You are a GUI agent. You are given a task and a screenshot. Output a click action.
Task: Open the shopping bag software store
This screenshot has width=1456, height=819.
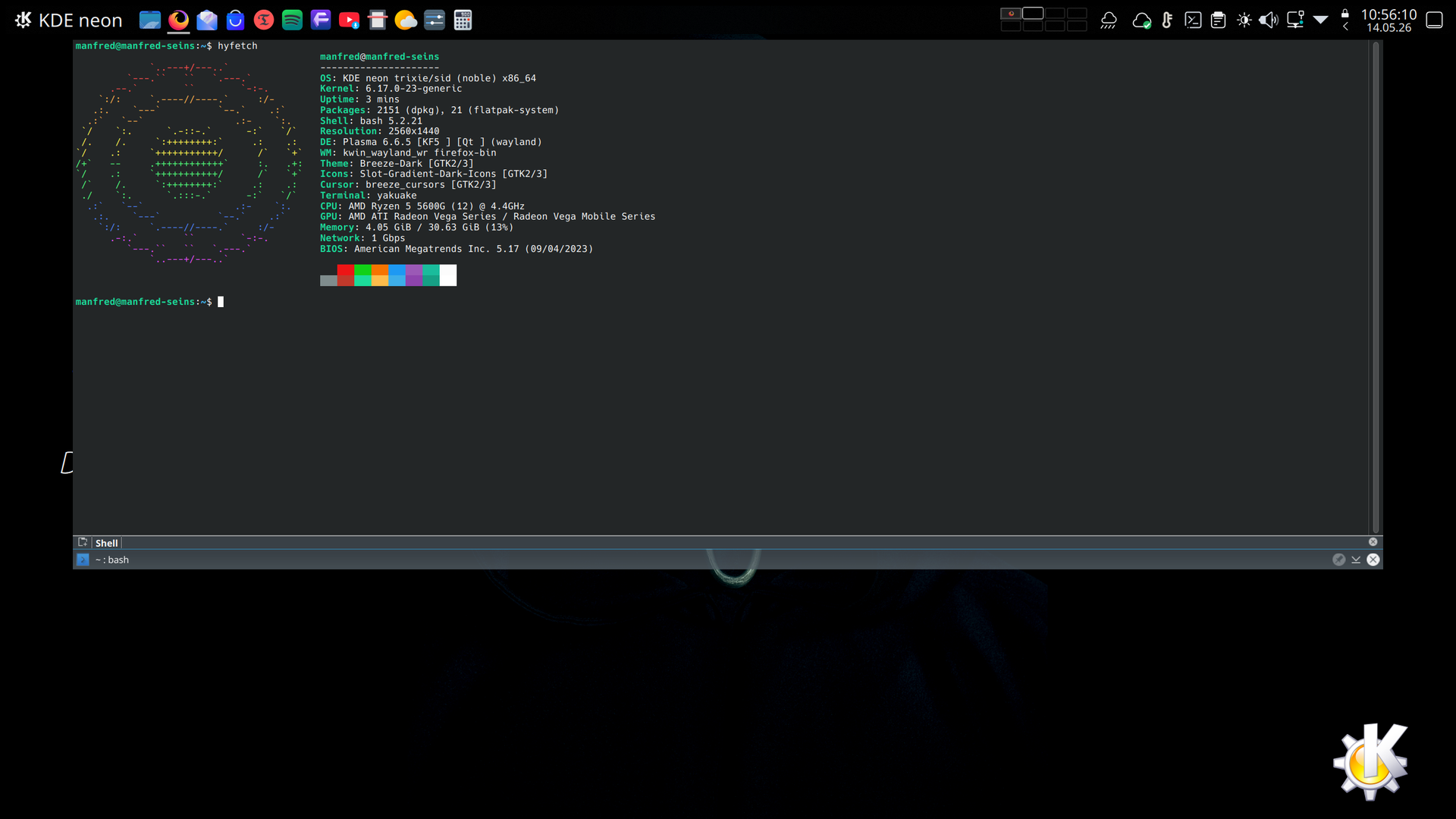coord(235,20)
